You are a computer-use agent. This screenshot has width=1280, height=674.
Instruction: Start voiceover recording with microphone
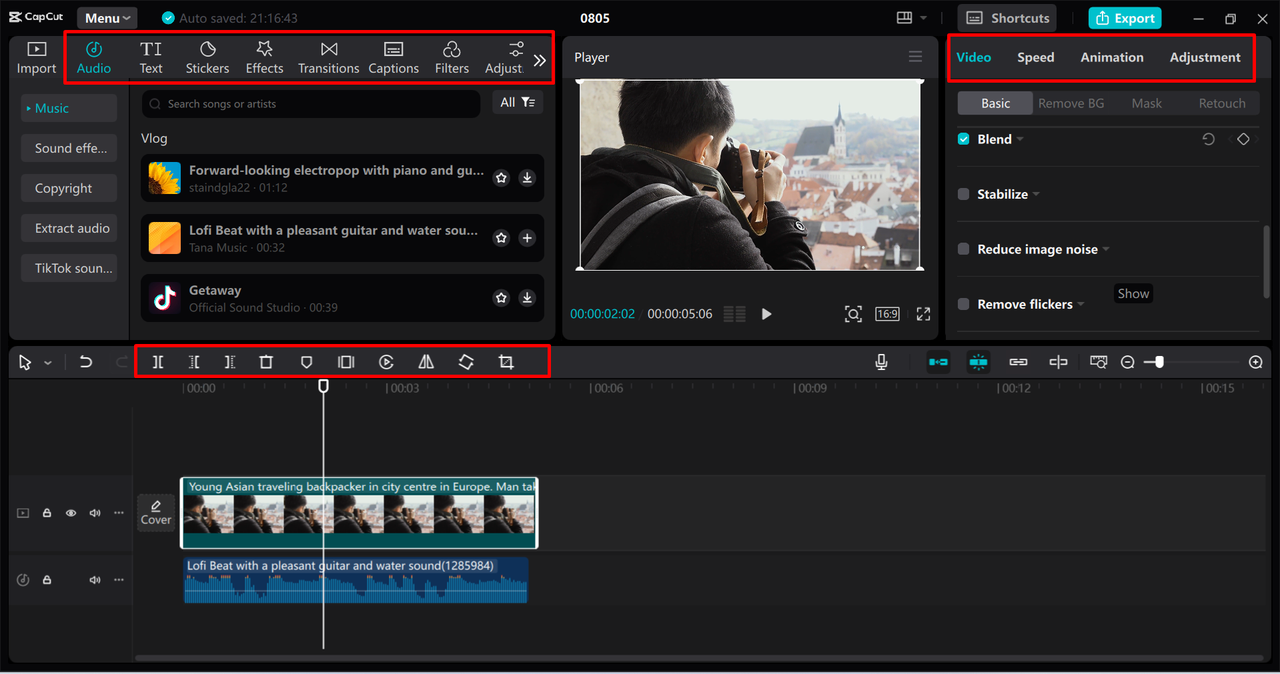click(x=881, y=362)
